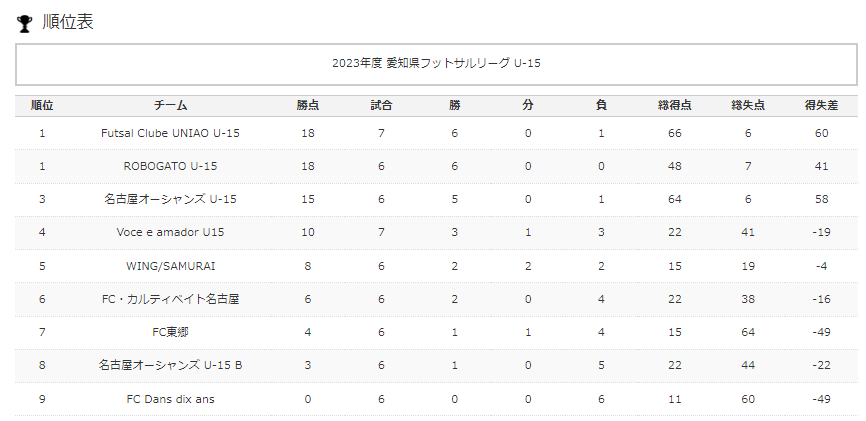Click the 順位 column header
The width and height of the screenshot is (866, 421).
[42, 106]
